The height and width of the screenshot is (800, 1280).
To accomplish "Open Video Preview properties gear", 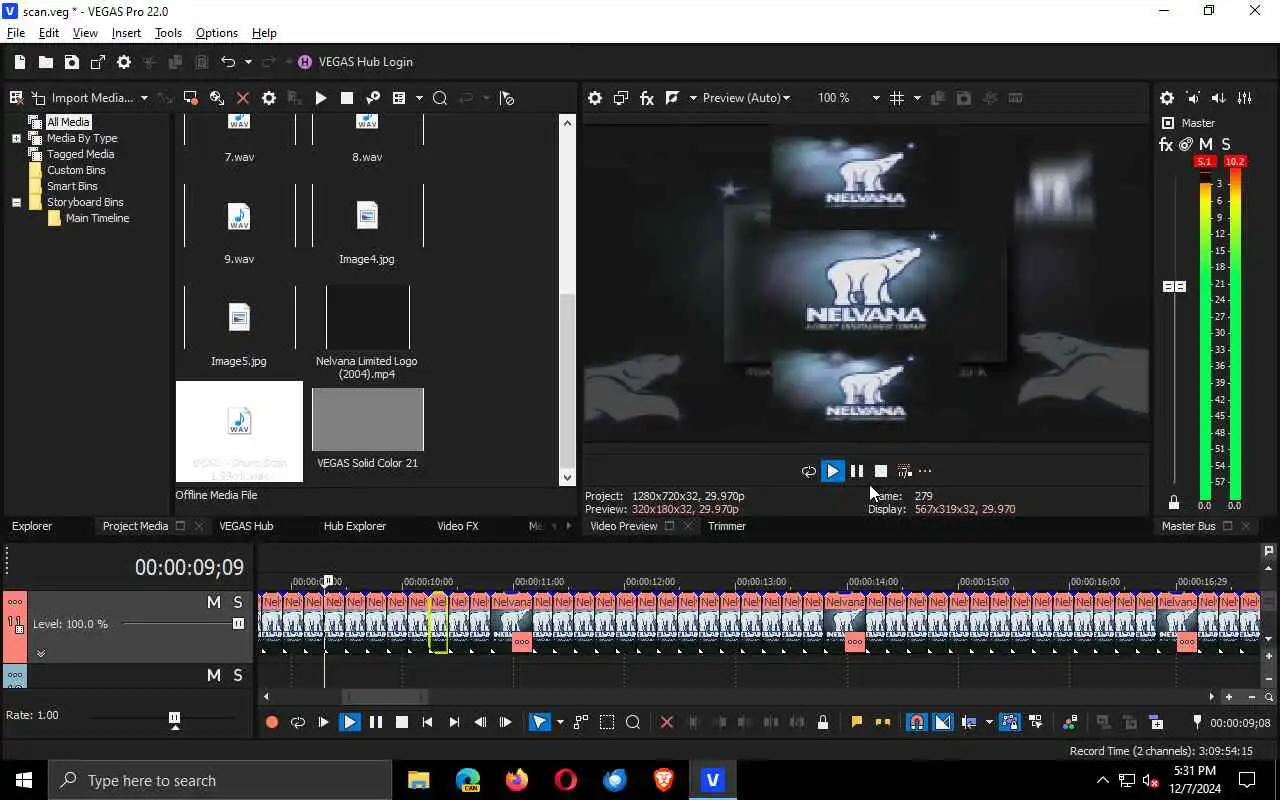I will point(595,98).
